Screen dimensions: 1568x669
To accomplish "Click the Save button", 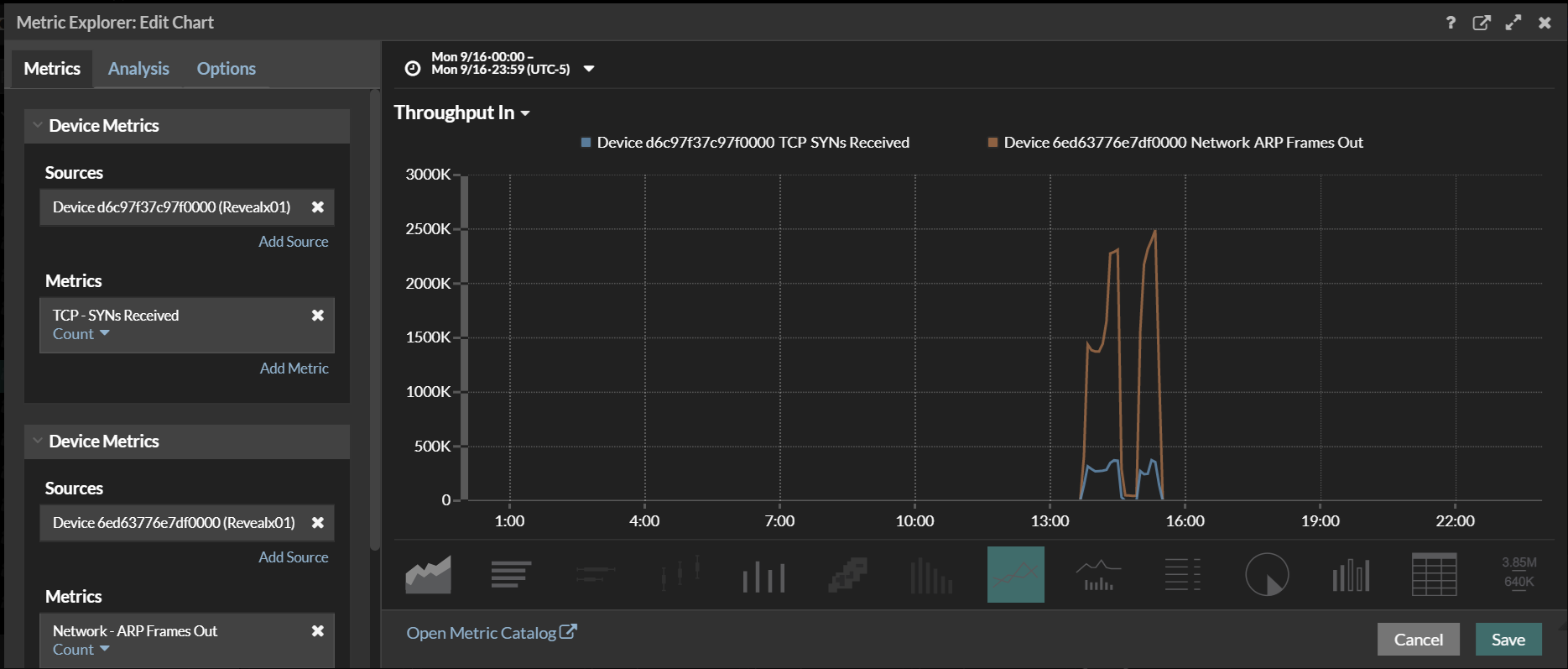I will point(1508,640).
